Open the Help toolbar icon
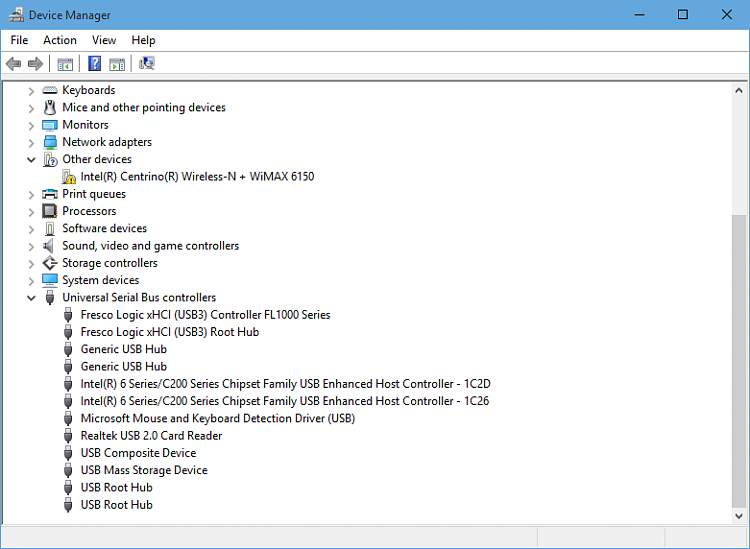 pos(95,63)
